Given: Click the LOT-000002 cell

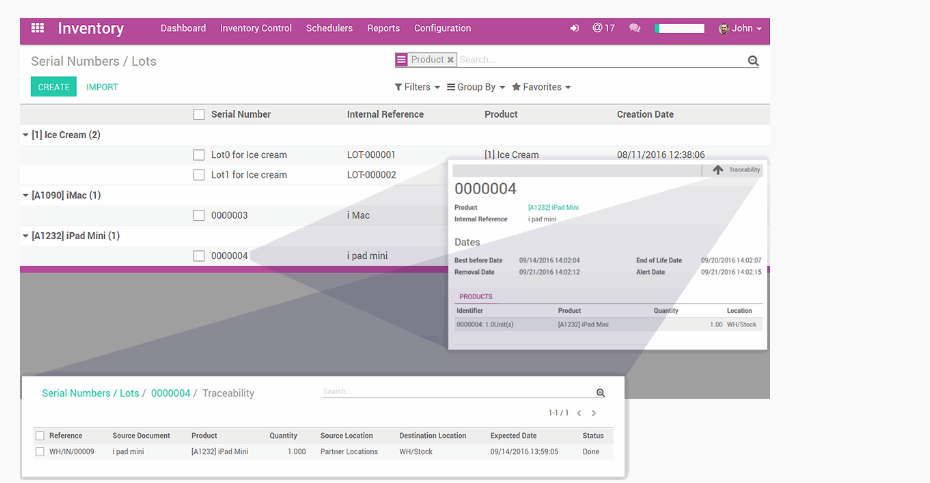Looking at the screenshot, I should coord(371,175).
